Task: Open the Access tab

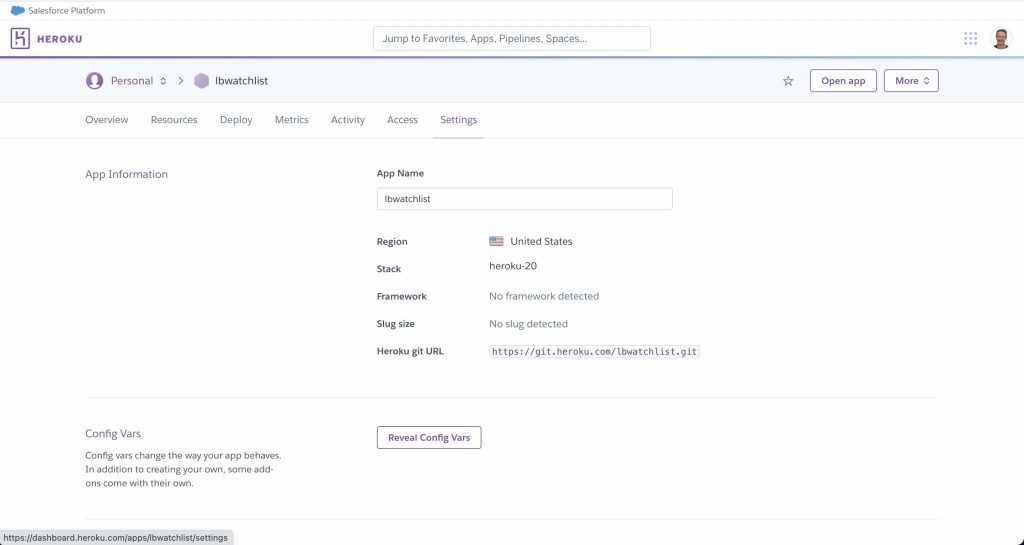Action: tap(402, 120)
